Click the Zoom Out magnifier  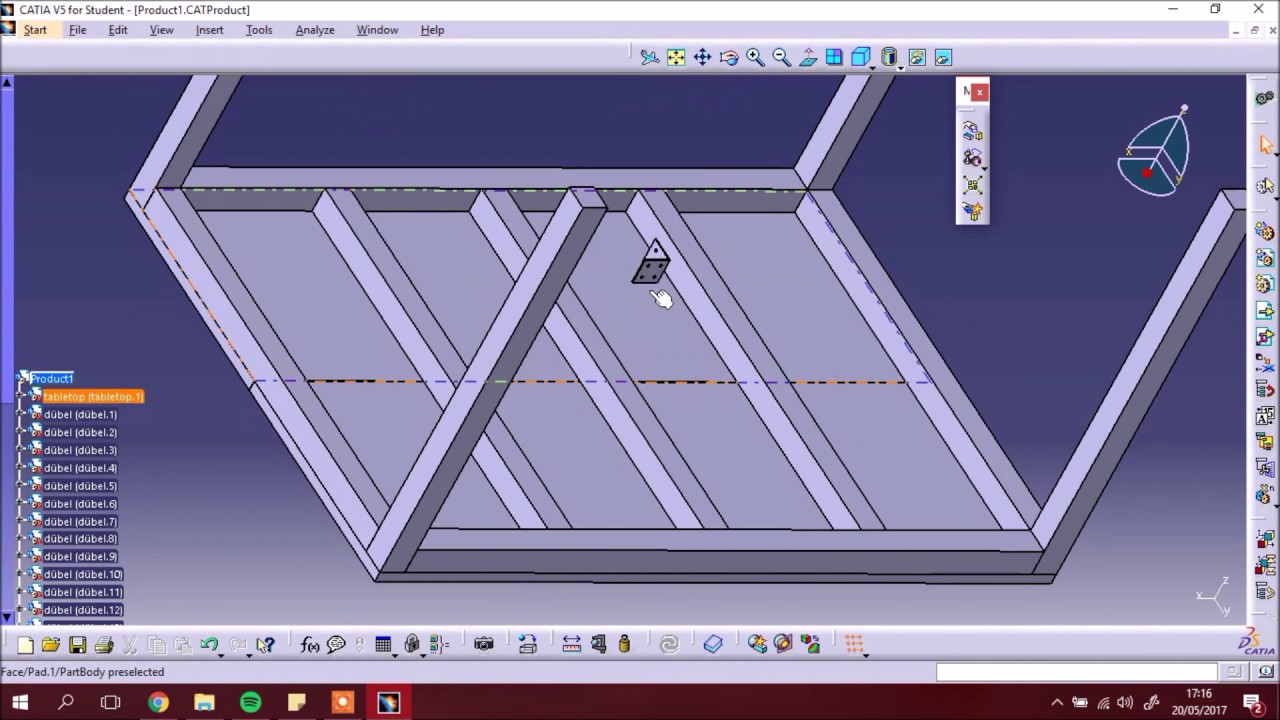pos(781,58)
